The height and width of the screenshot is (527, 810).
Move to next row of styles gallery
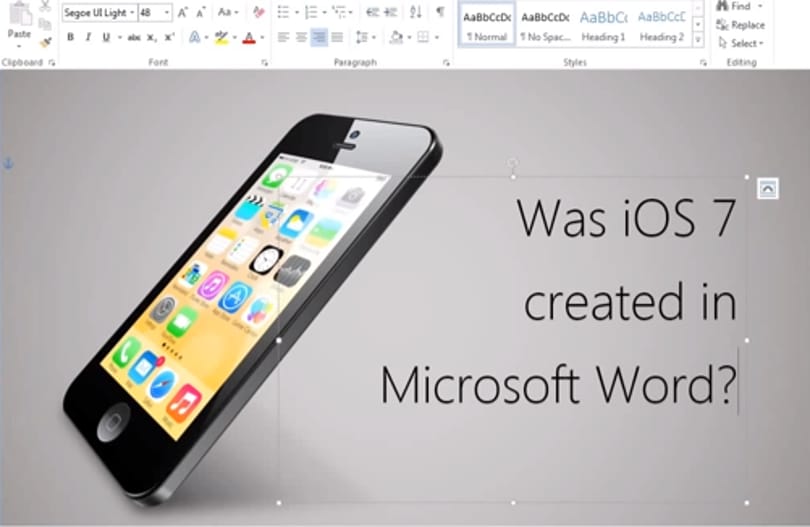coord(698,24)
